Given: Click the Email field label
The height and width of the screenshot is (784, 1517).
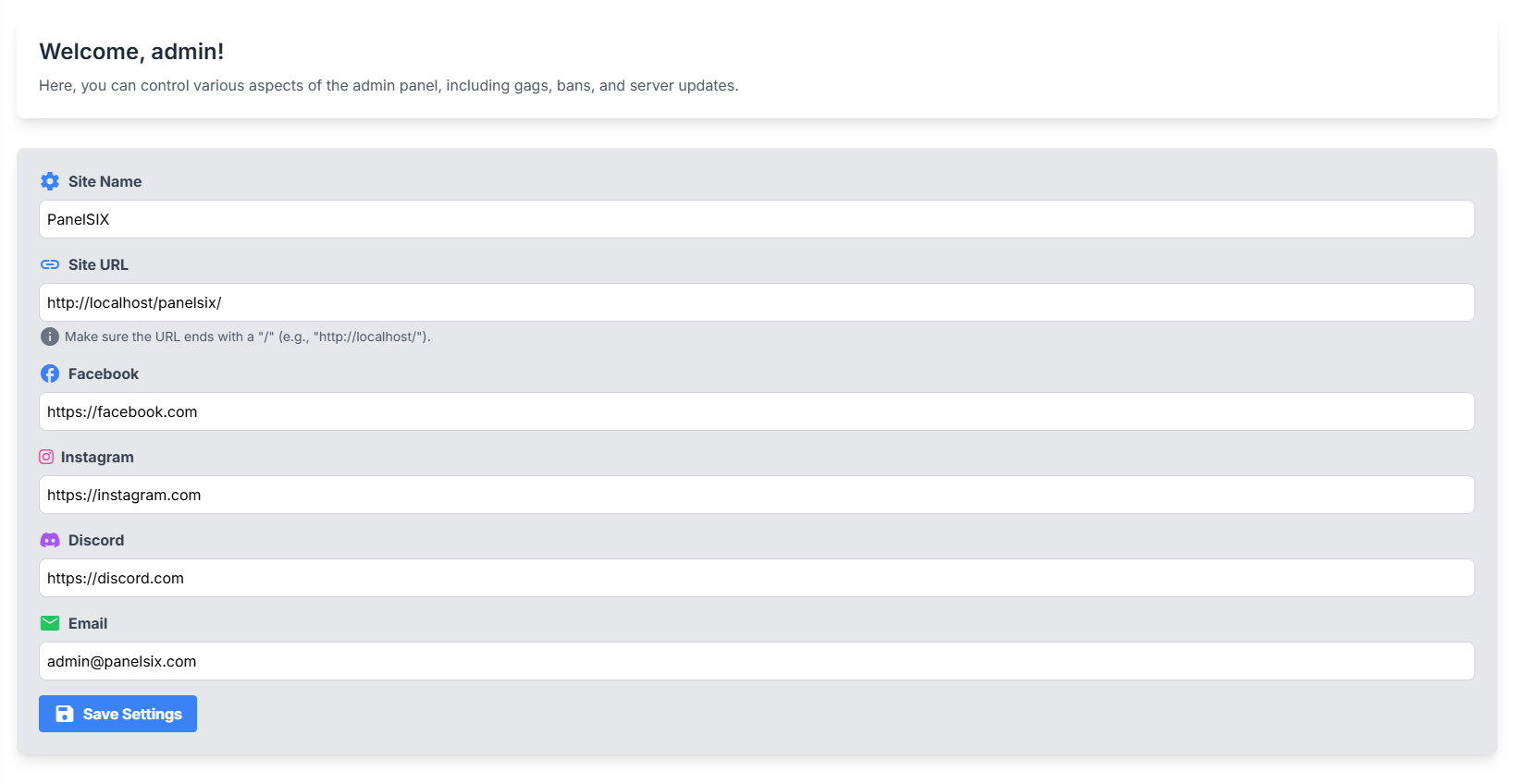Looking at the screenshot, I should [88, 623].
